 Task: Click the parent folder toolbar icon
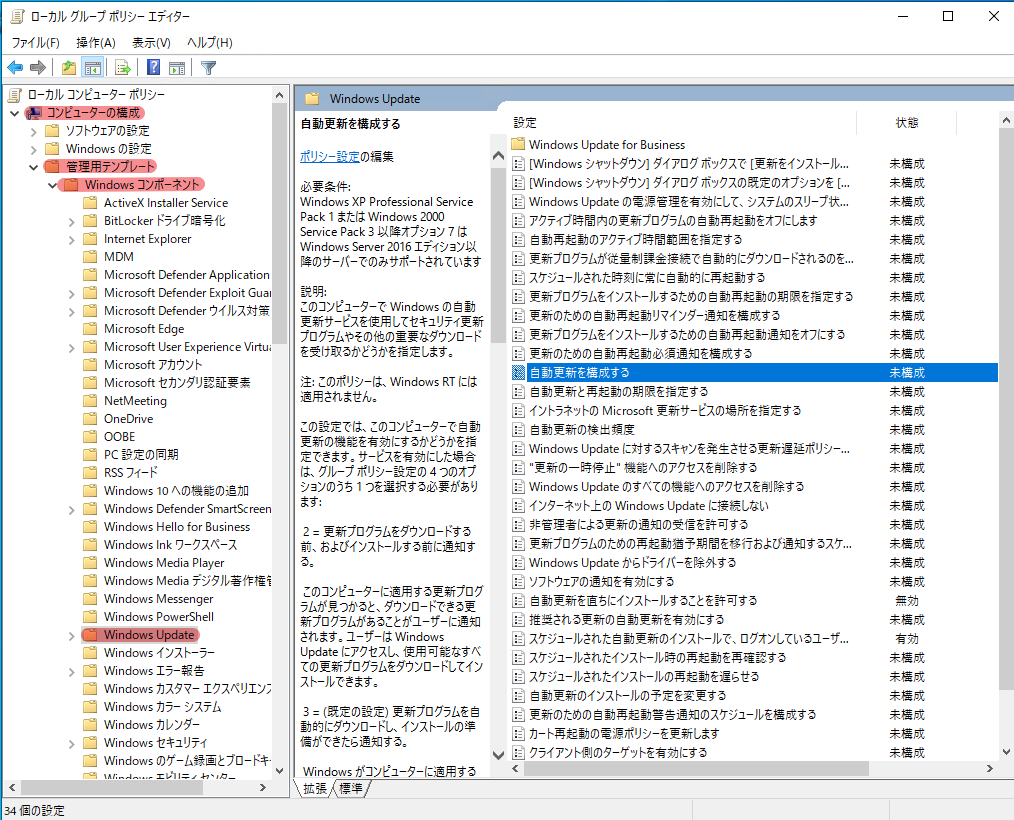coord(68,67)
